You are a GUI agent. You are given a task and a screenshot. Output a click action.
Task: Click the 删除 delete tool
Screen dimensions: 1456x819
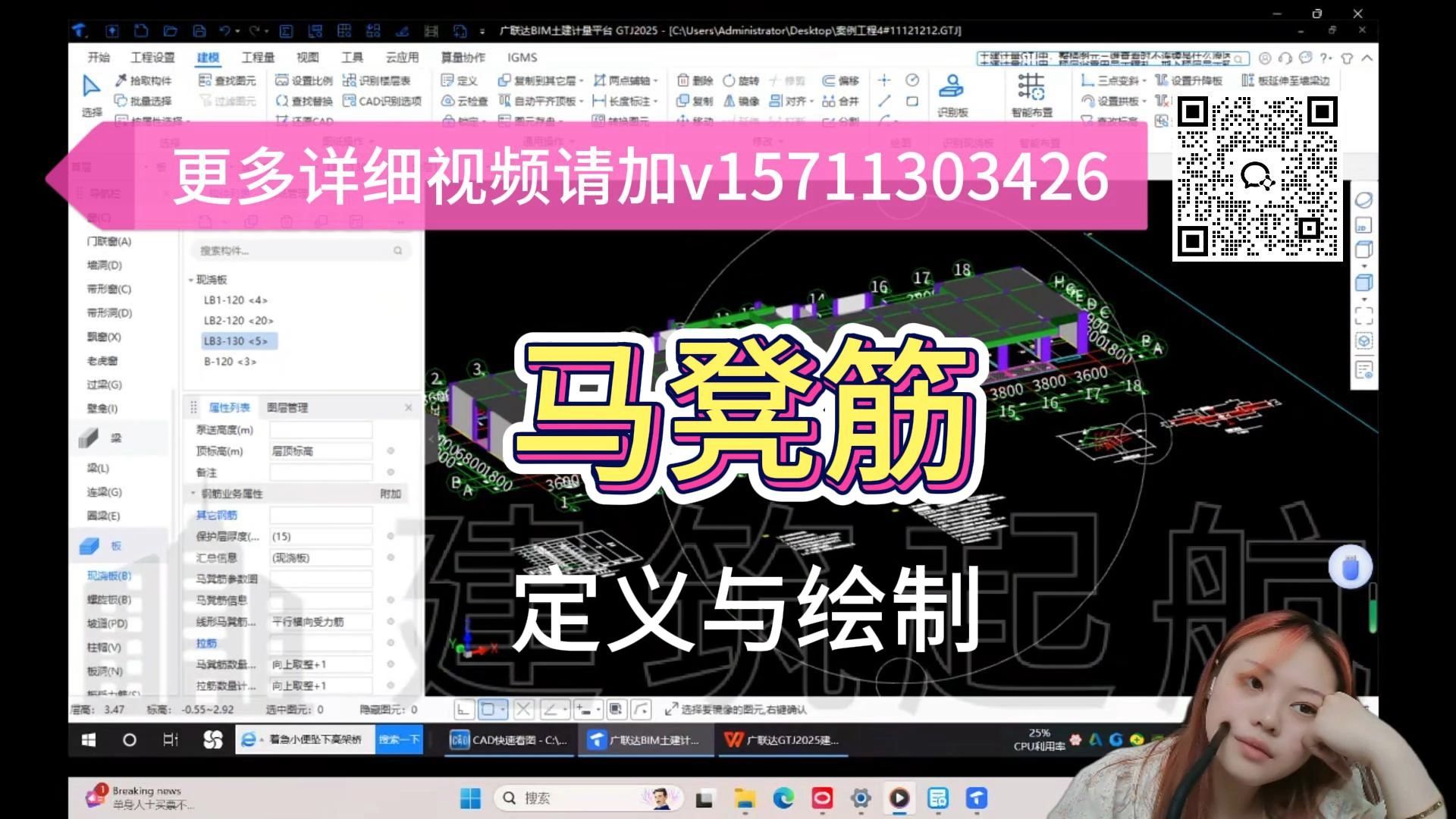point(695,80)
